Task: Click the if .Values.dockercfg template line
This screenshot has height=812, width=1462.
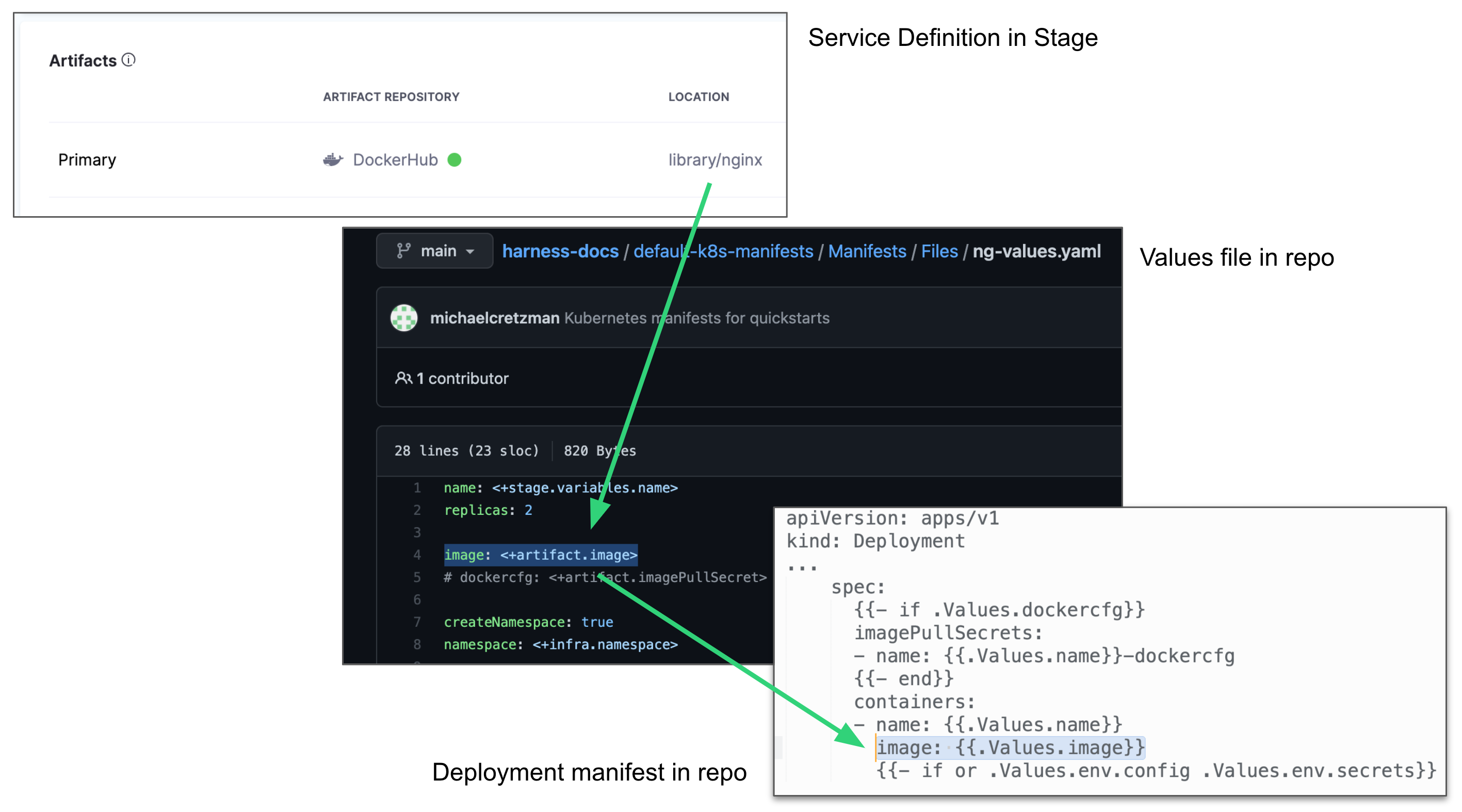Action: [x=999, y=610]
